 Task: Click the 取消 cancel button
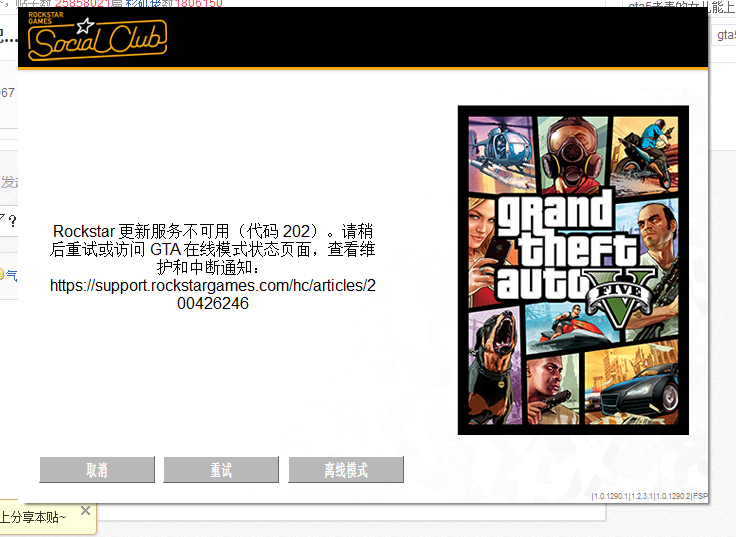pyautogui.click(x=97, y=469)
